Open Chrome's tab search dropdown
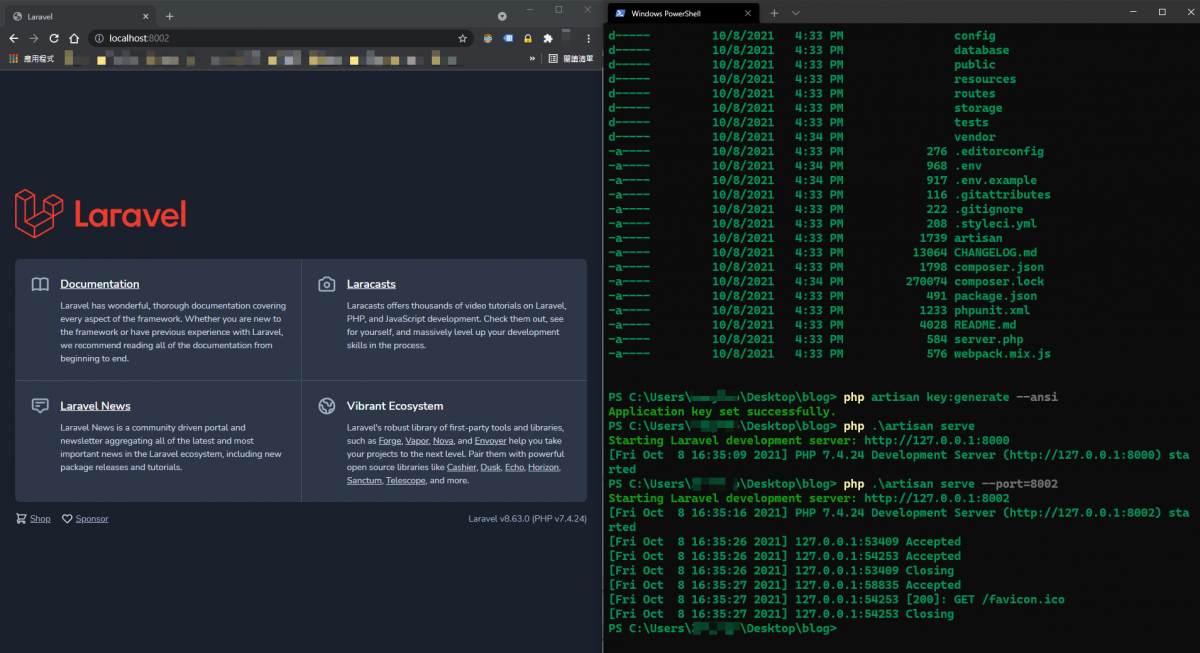Screen dimensions: 1200x653 pyautogui.click(x=502, y=16)
